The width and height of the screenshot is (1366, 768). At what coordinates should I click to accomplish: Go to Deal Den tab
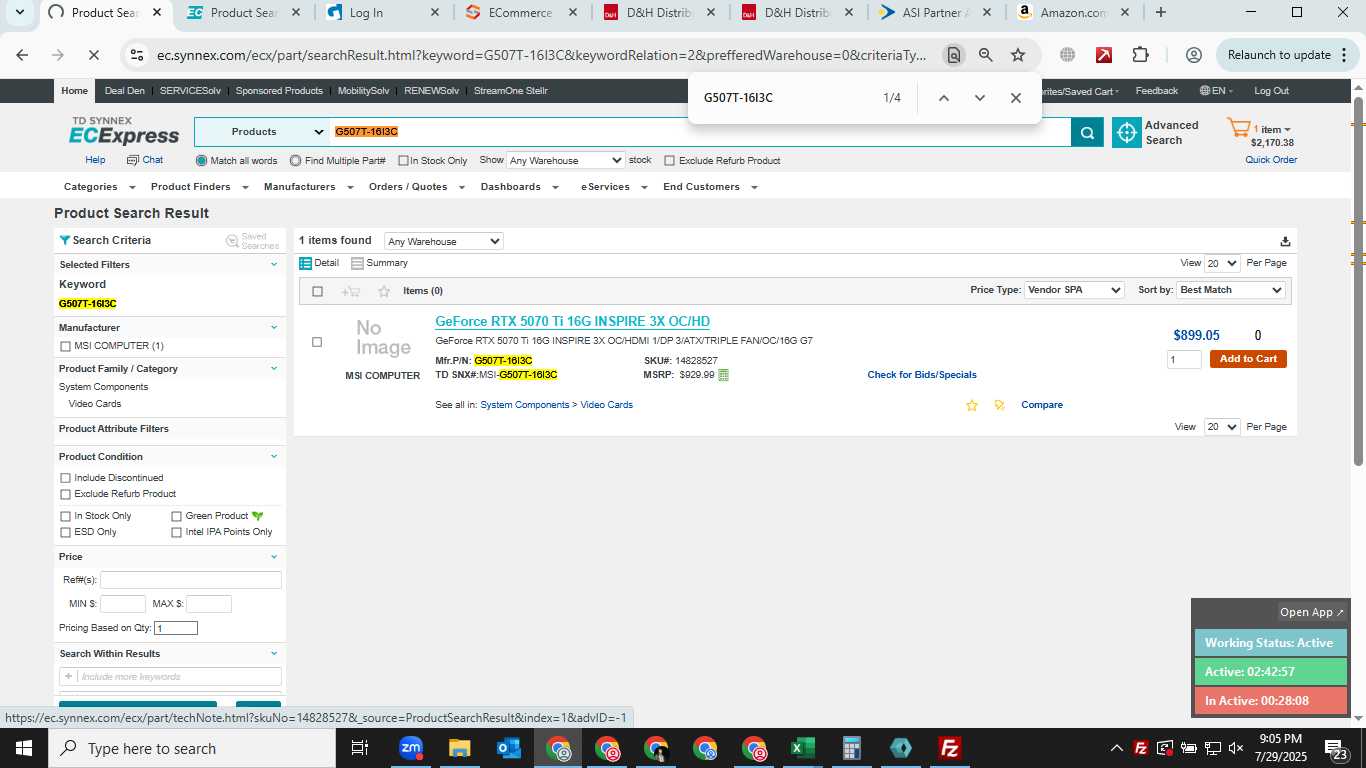click(x=124, y=91)
